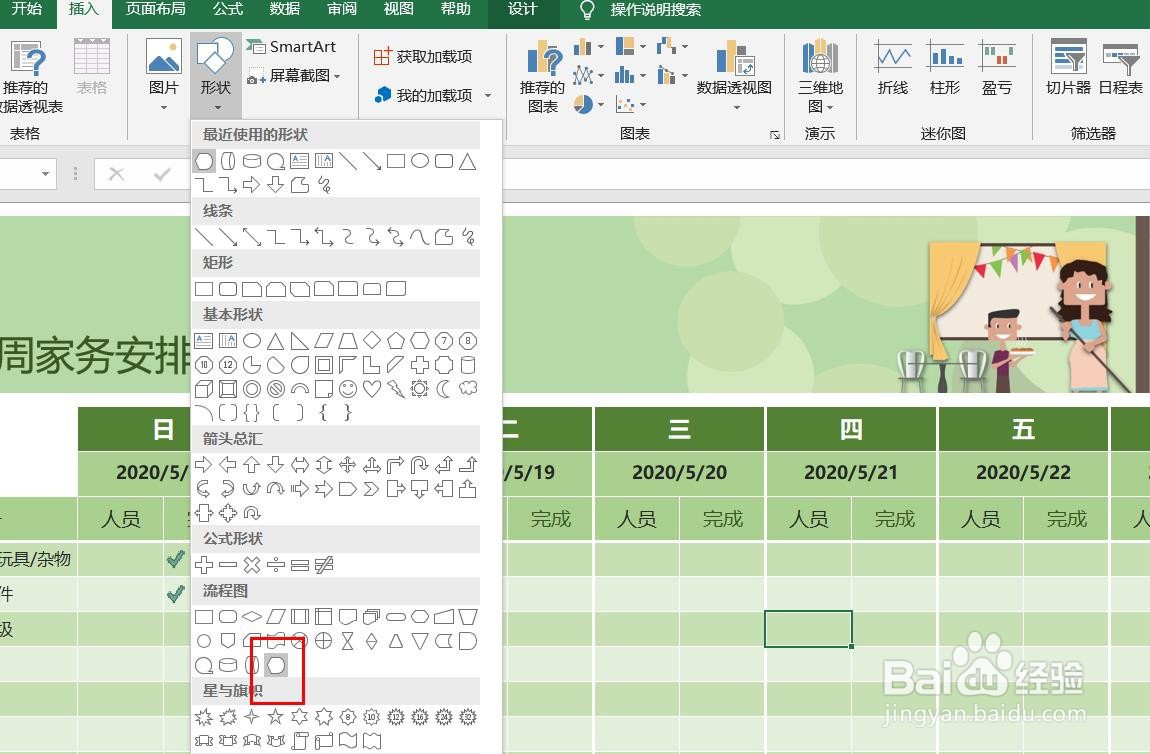Click the date cell 2020/5/21
The width and height of the screenshot is (1150, 754).
tap(851, 473)
